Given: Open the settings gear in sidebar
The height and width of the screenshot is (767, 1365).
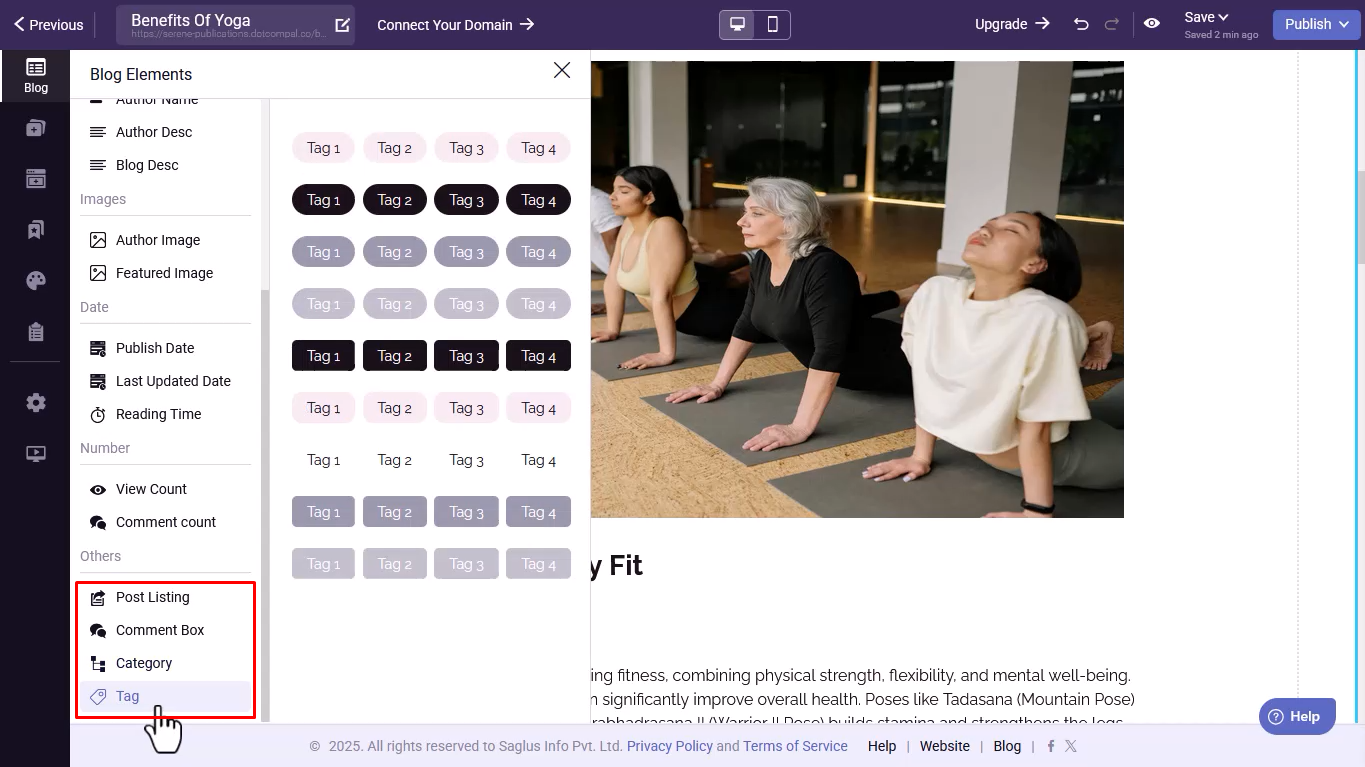Looking at the screenshot, I should (36, 403).
